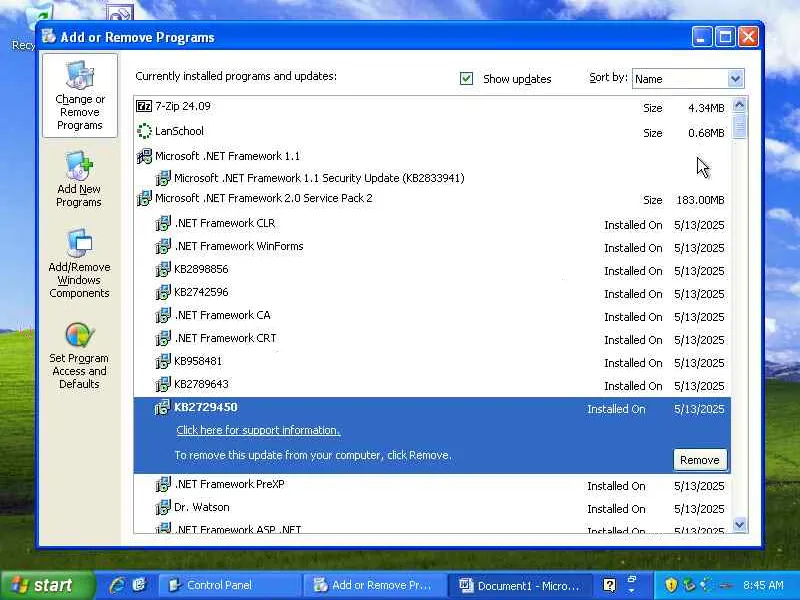Click icon of selected KB2729450 update
Screen dimensions: 800x600
pyautogui.click(x=162, y=408)
